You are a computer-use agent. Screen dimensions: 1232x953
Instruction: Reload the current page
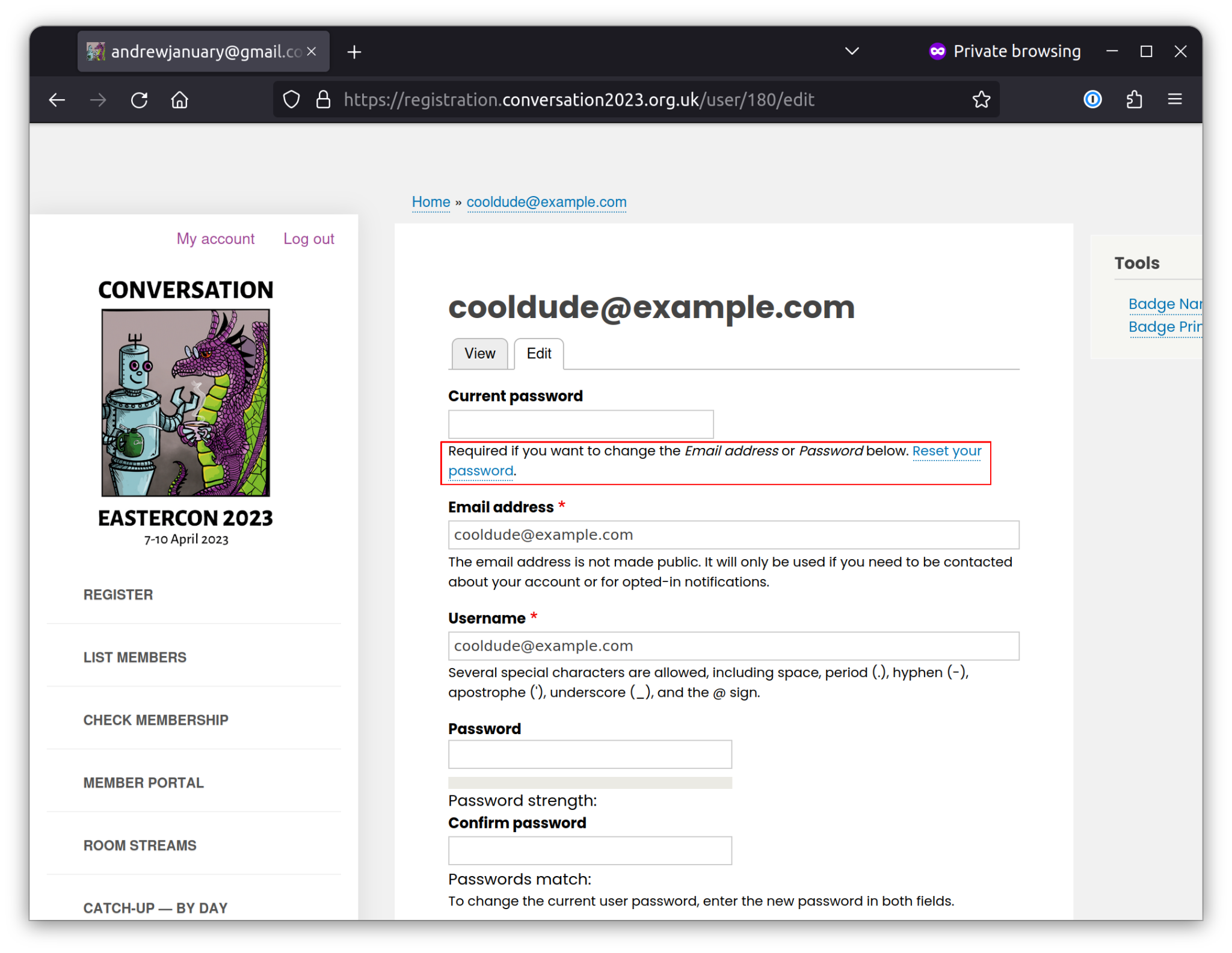[140, 100]
